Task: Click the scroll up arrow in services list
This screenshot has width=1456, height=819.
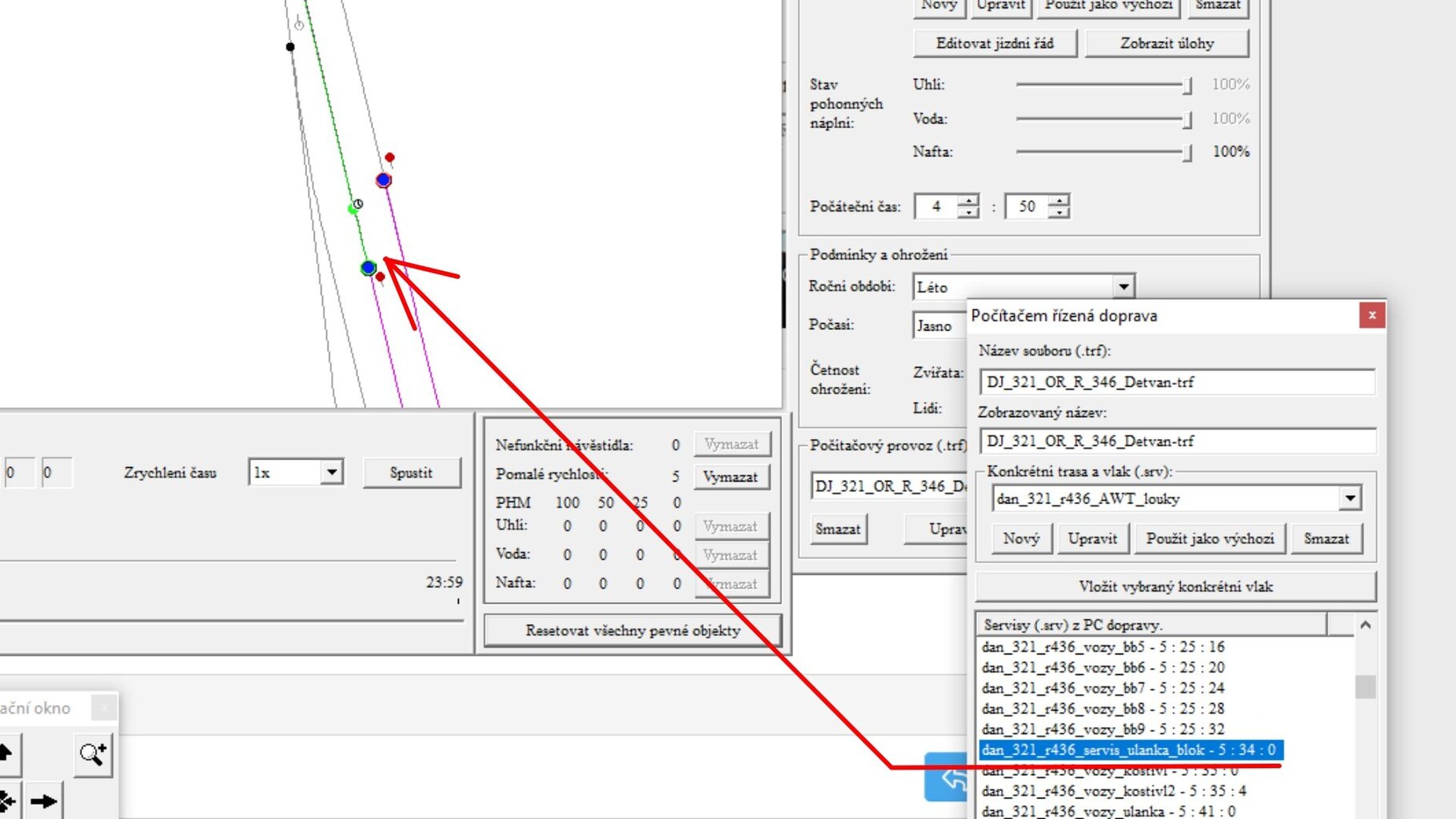Action: pos(1366,625)
